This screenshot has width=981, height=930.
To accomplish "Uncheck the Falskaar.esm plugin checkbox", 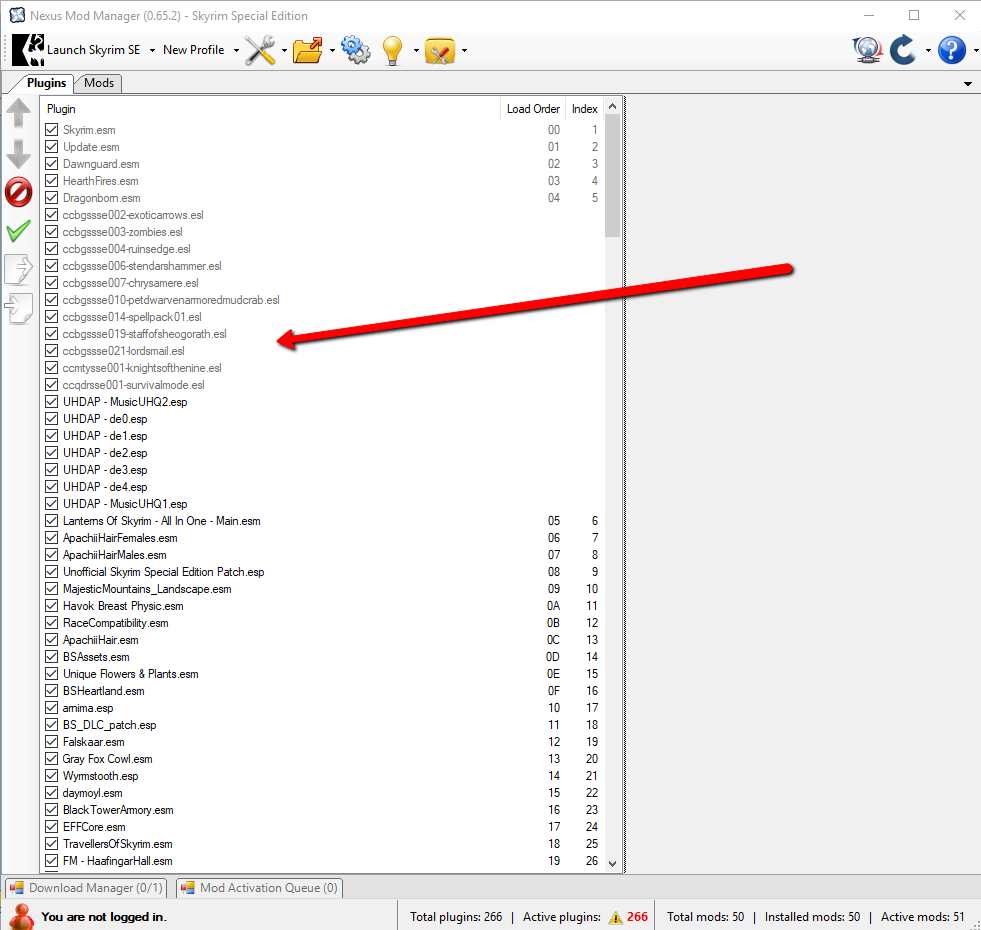I will tap(52, 742).
